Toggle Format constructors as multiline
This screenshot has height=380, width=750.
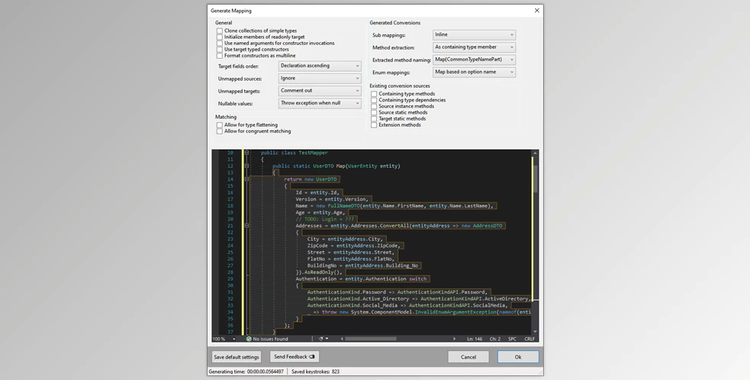point(220,56)
